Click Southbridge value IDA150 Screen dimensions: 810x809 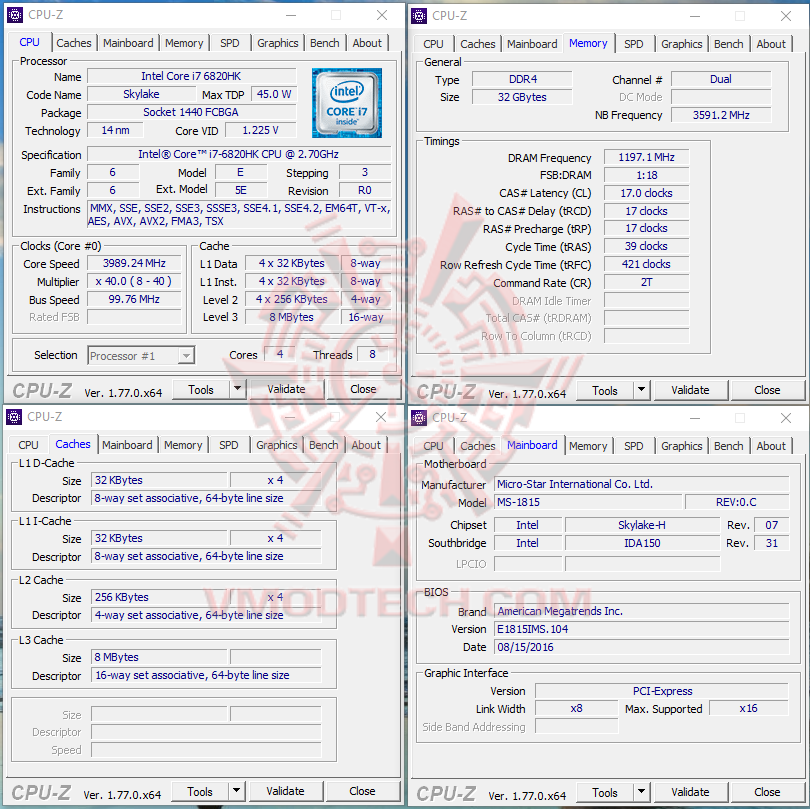tap(642, 543)
